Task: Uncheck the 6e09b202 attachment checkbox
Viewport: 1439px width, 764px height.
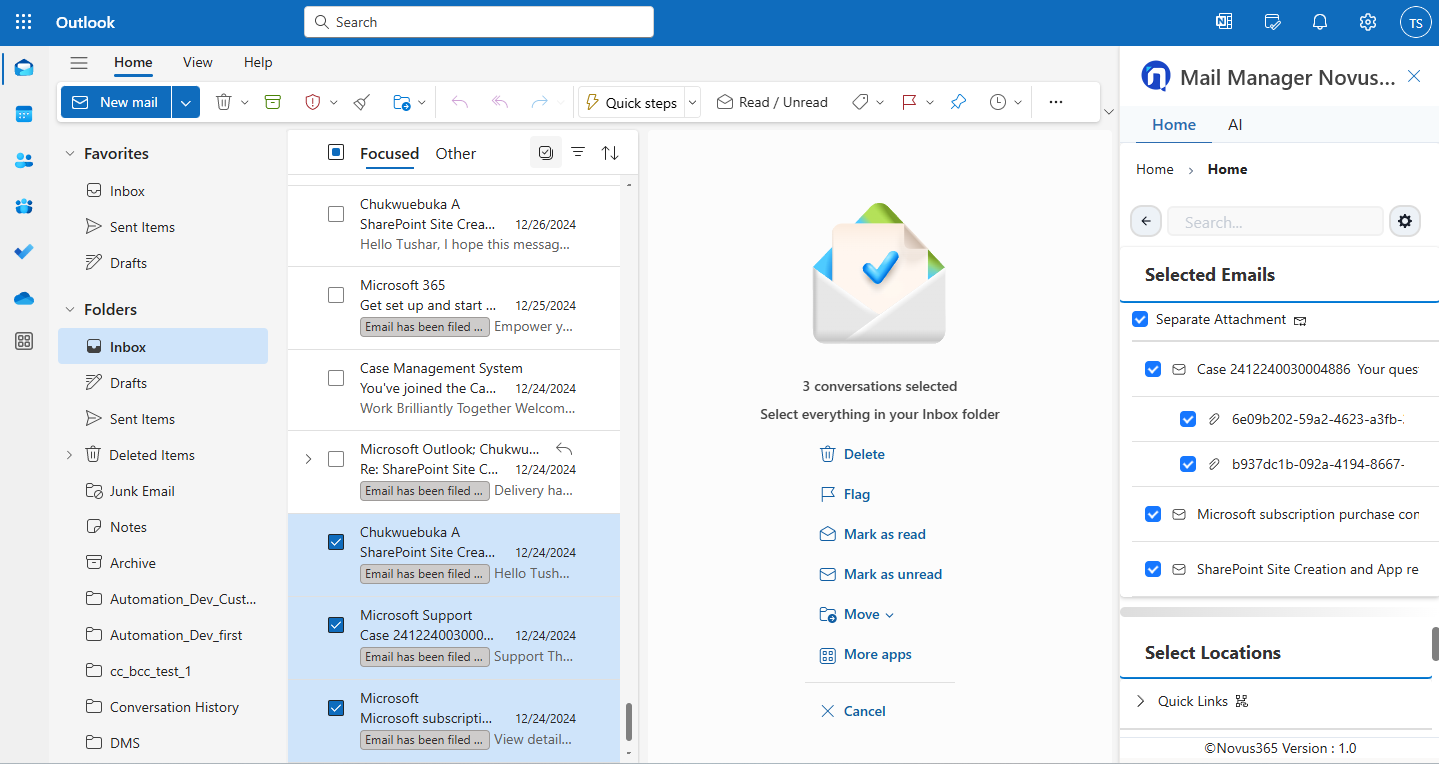Action: 1188,419
